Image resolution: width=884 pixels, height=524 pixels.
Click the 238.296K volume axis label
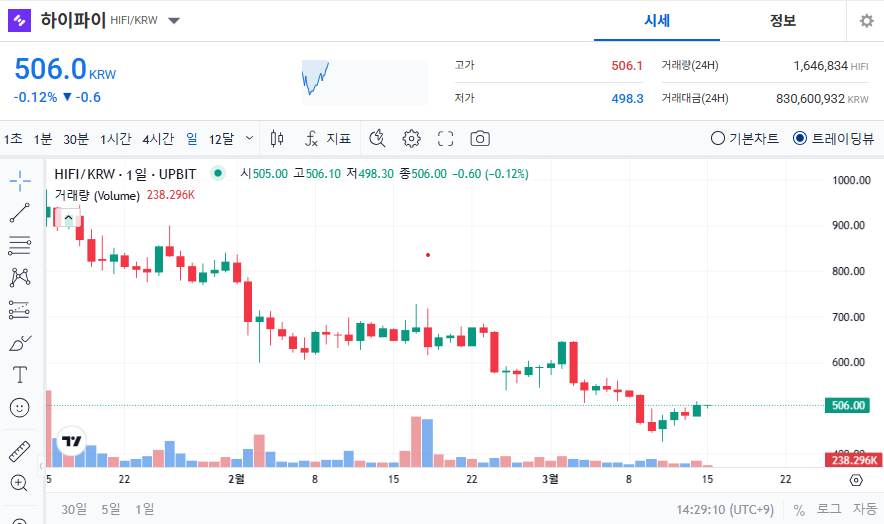point(854,460)
